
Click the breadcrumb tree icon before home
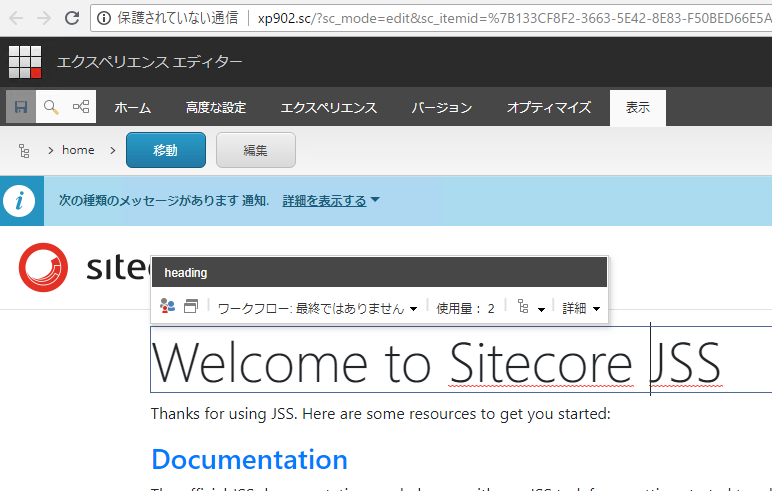[x=24, y=151]
